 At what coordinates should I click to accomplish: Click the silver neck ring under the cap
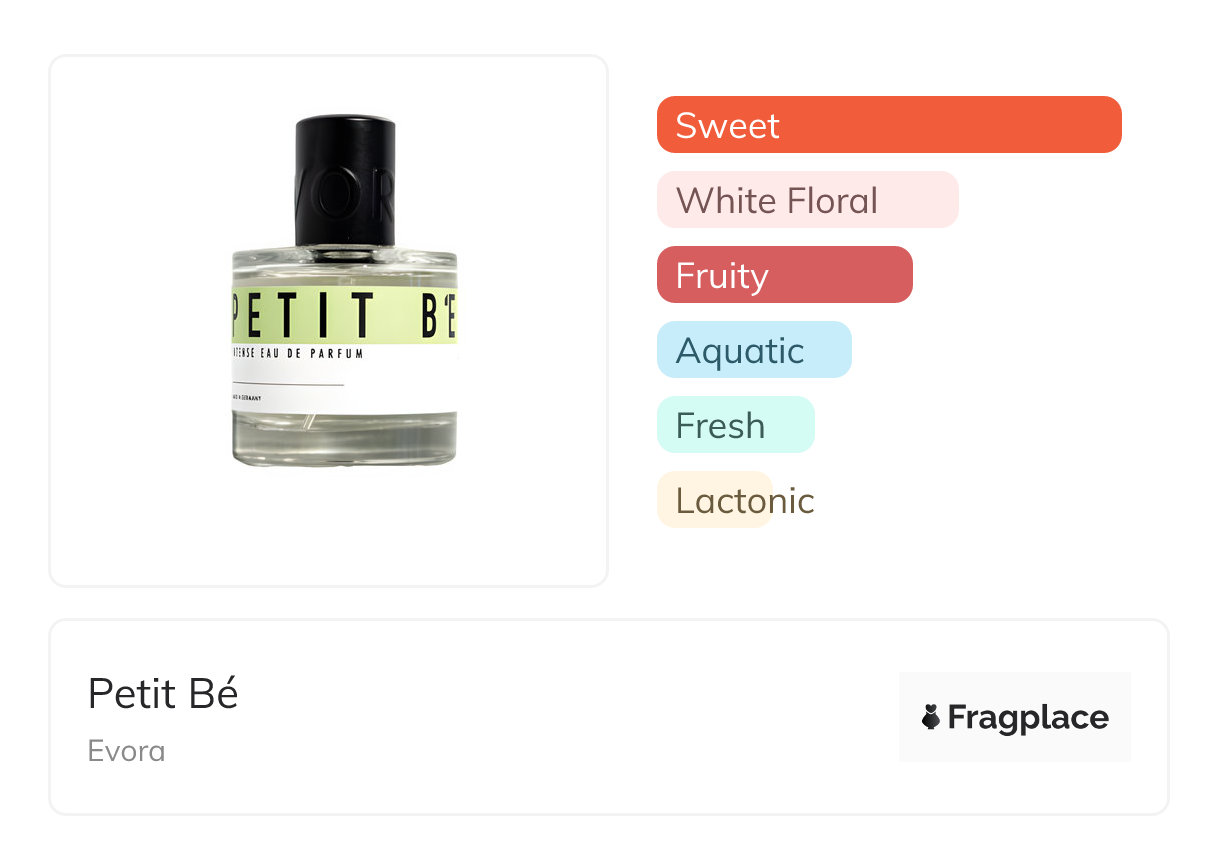pos(345,254)
